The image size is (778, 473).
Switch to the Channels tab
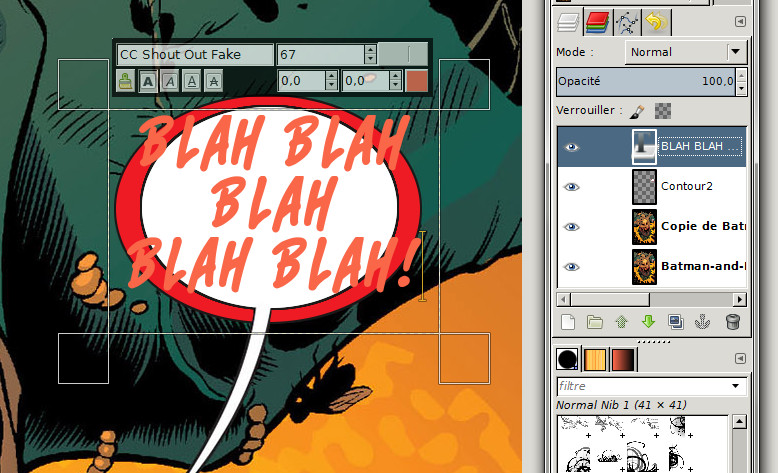[x=597, y=22]
